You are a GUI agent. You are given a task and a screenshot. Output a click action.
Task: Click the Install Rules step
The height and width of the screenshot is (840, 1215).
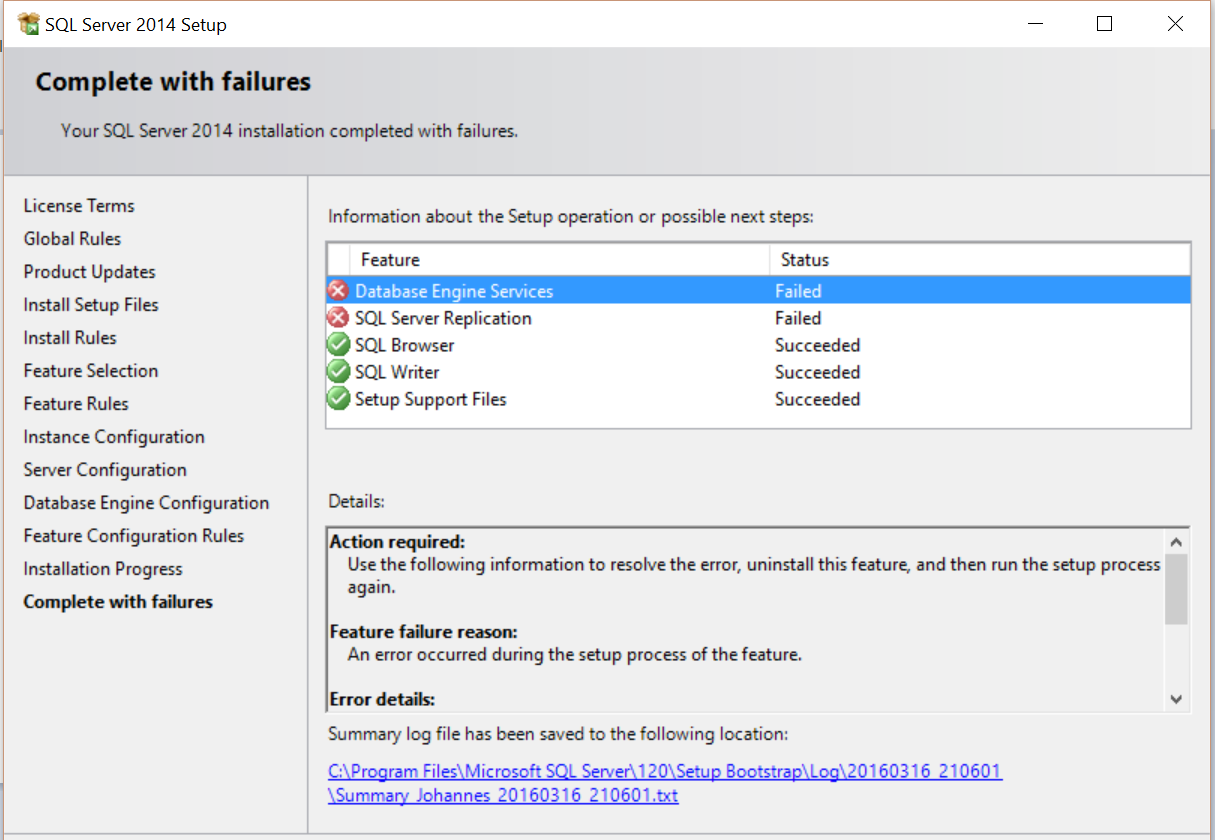[x=70, y=337]
